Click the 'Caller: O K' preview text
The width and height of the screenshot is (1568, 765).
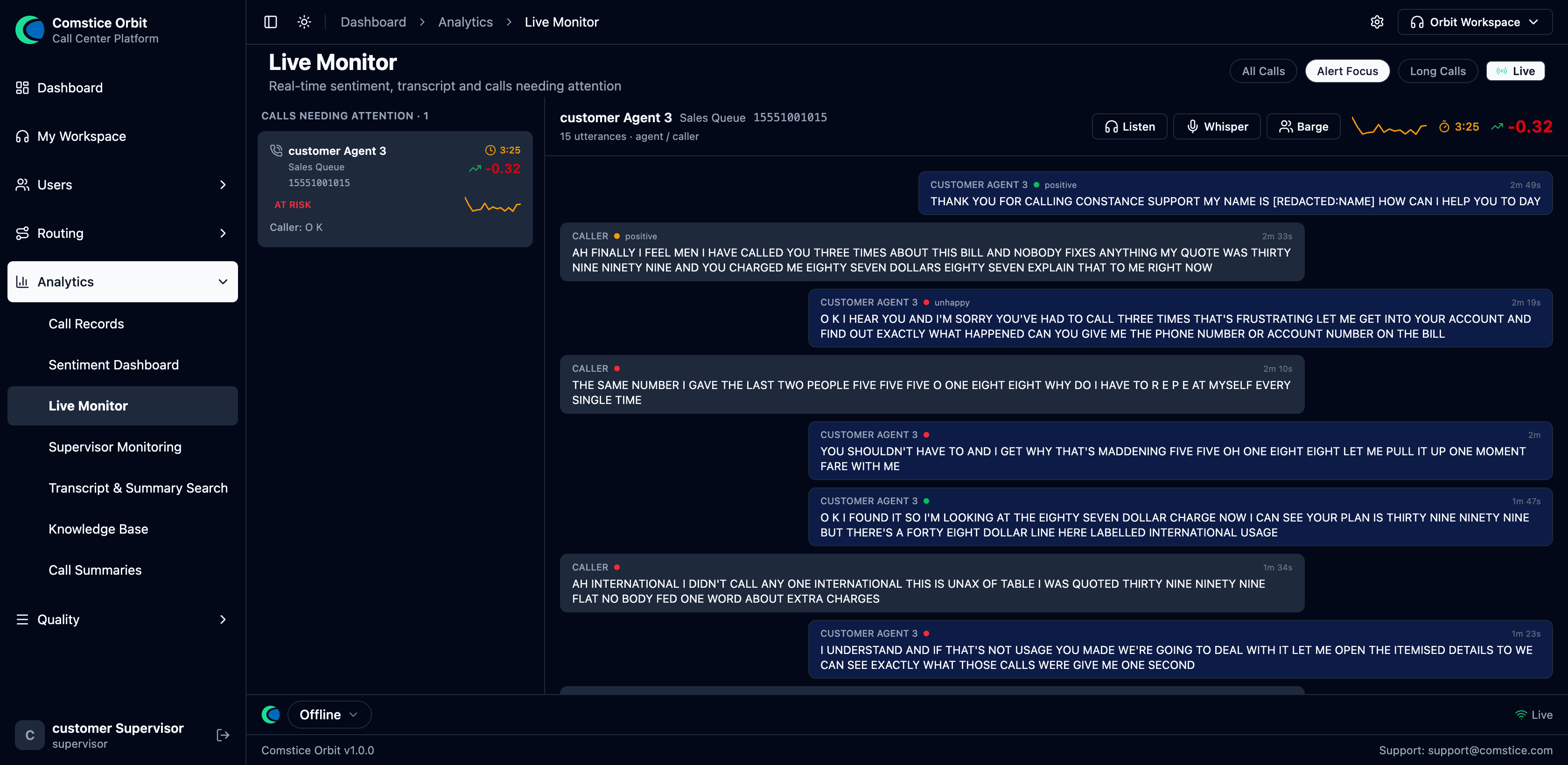coord(296,227)
